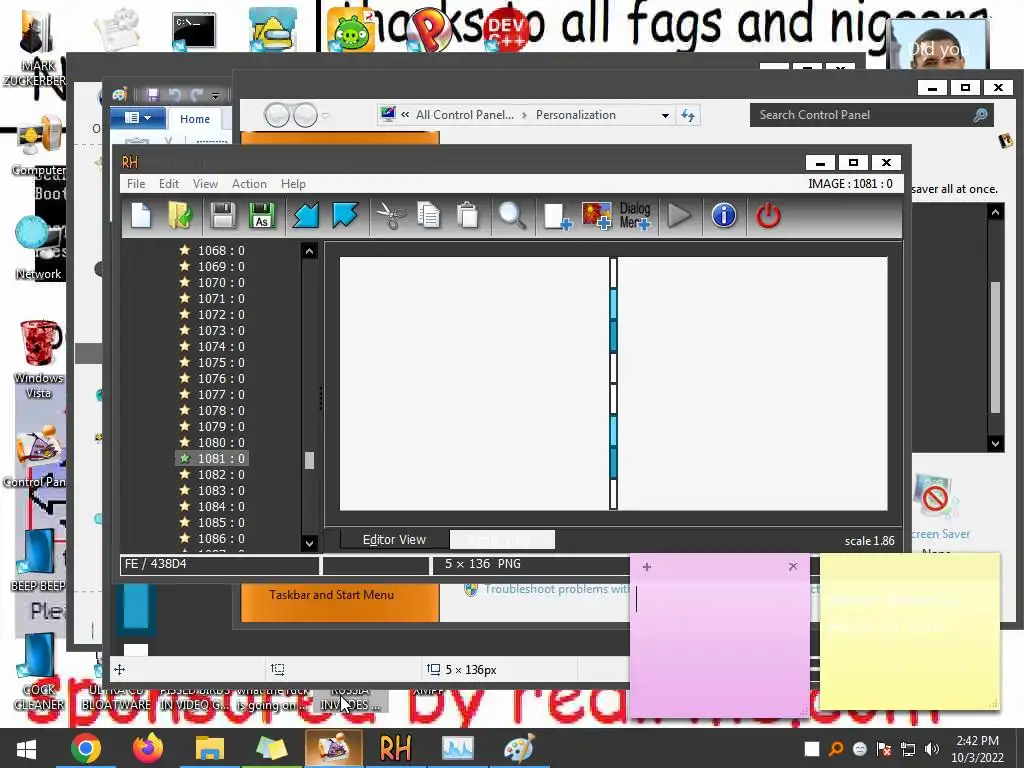
Task: Click resource tree scrollbar up arrow
Action: tap(310, 251)
